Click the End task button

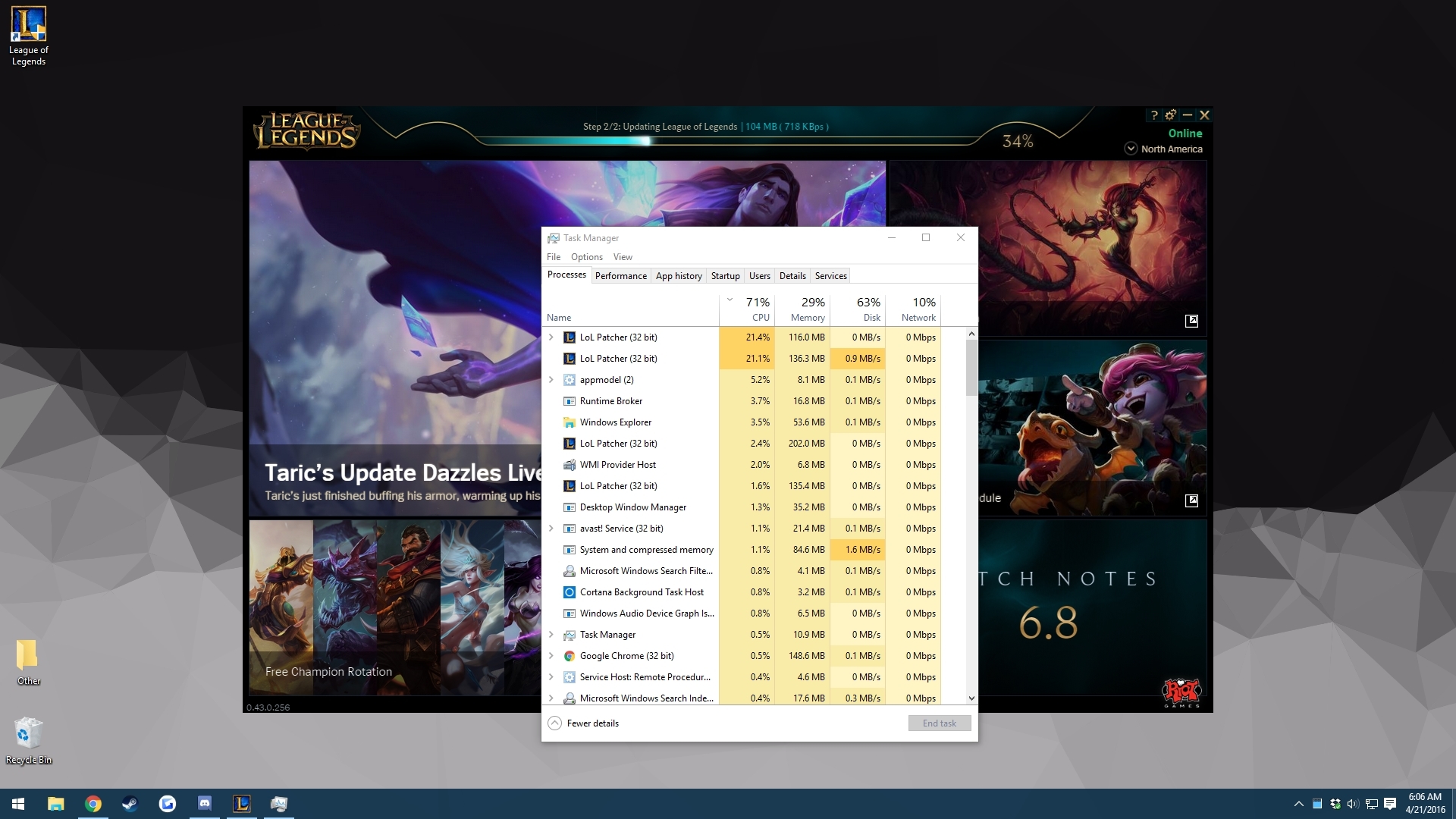[940, 723]
